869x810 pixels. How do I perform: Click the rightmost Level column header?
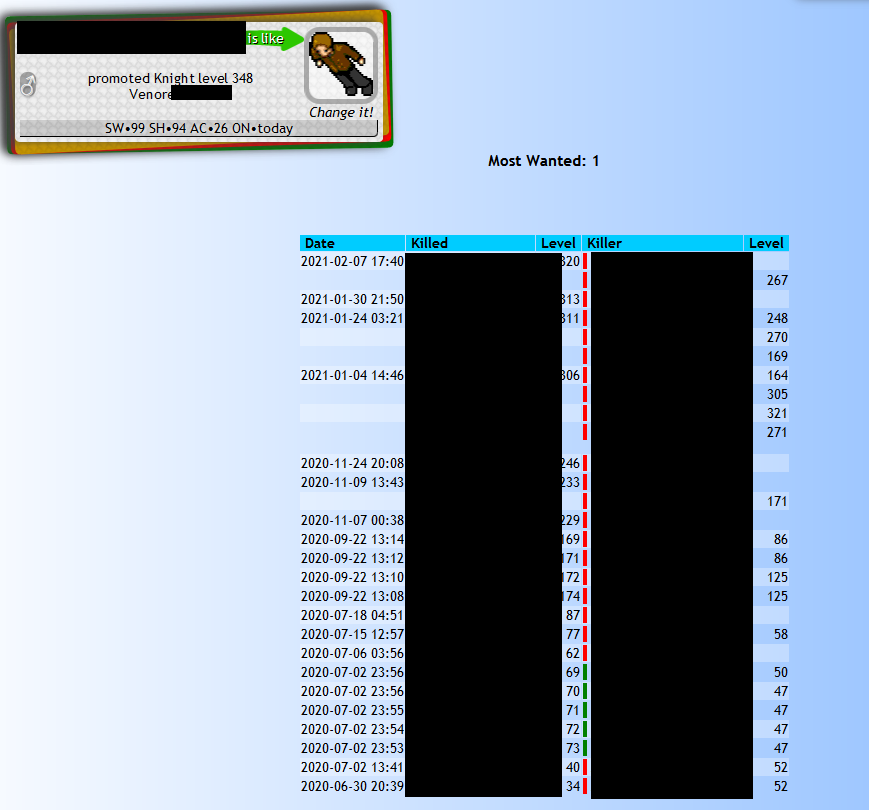(766, 243)
